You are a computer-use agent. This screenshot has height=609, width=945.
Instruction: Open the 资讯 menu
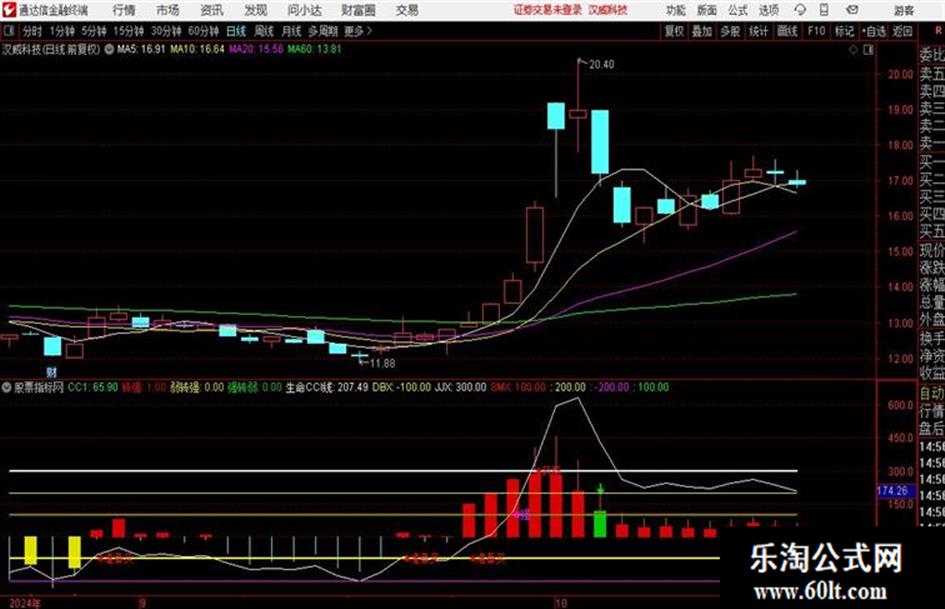212,10
